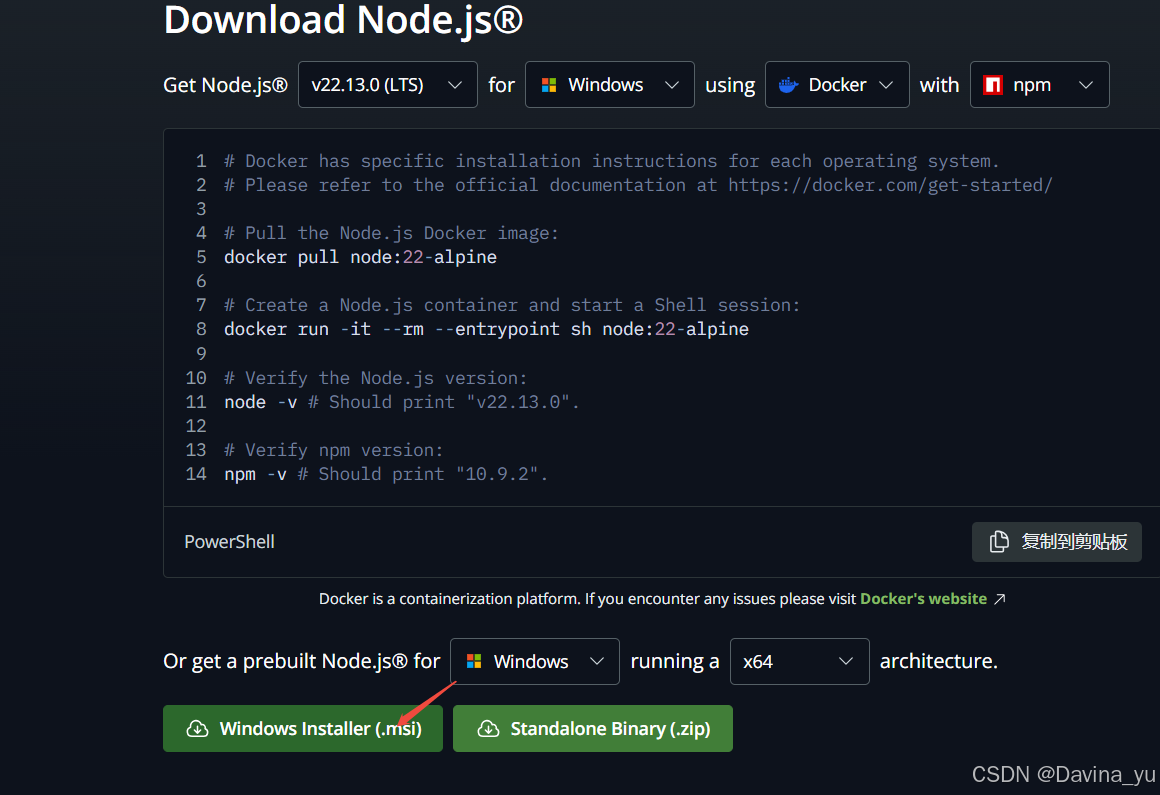This screenshot has width=1160, height=795.
Task: Download the Windows Installer (.msi)
Action: point(303,728)
